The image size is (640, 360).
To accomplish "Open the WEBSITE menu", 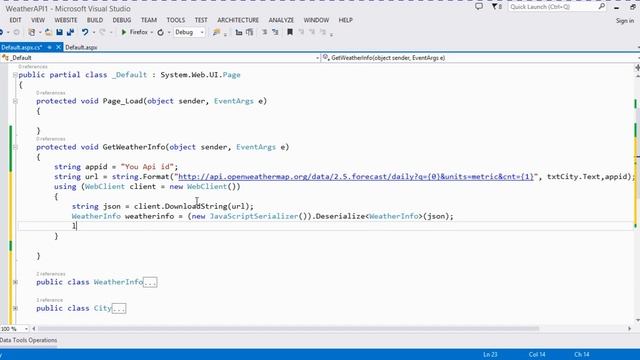I will pos(66,20).
